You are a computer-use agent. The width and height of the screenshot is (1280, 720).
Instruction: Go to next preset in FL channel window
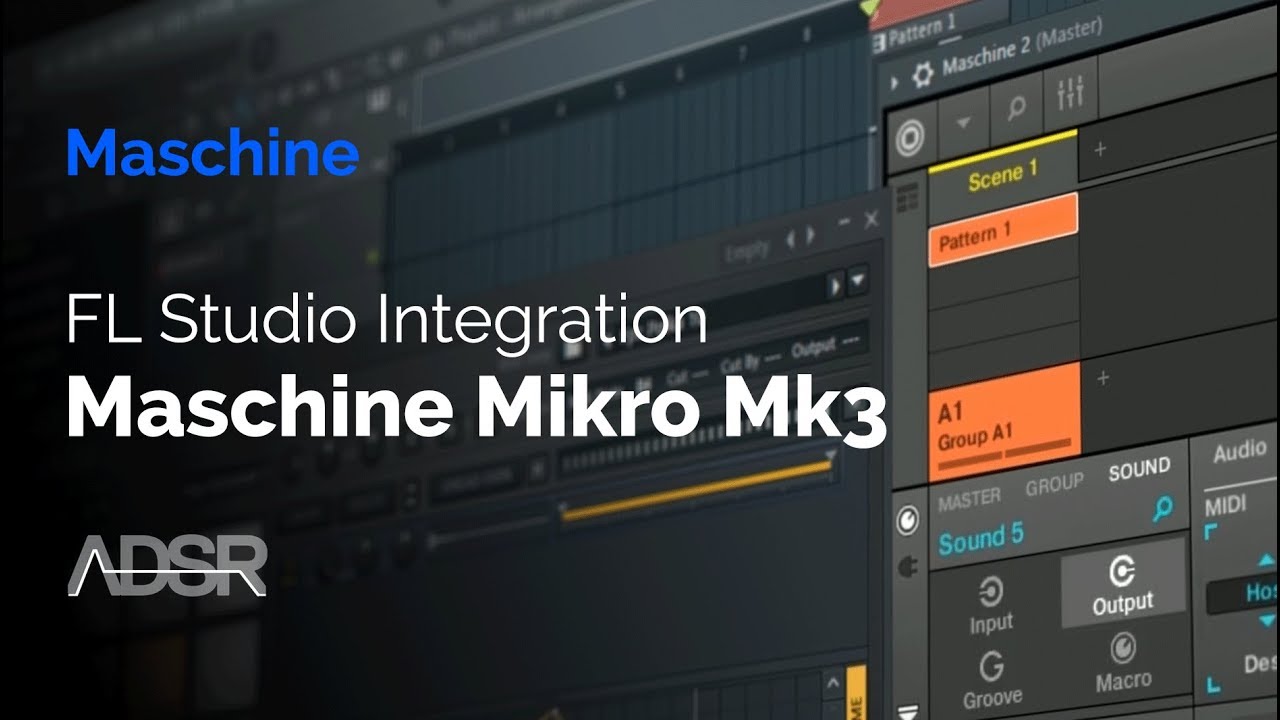pos(811,237)
